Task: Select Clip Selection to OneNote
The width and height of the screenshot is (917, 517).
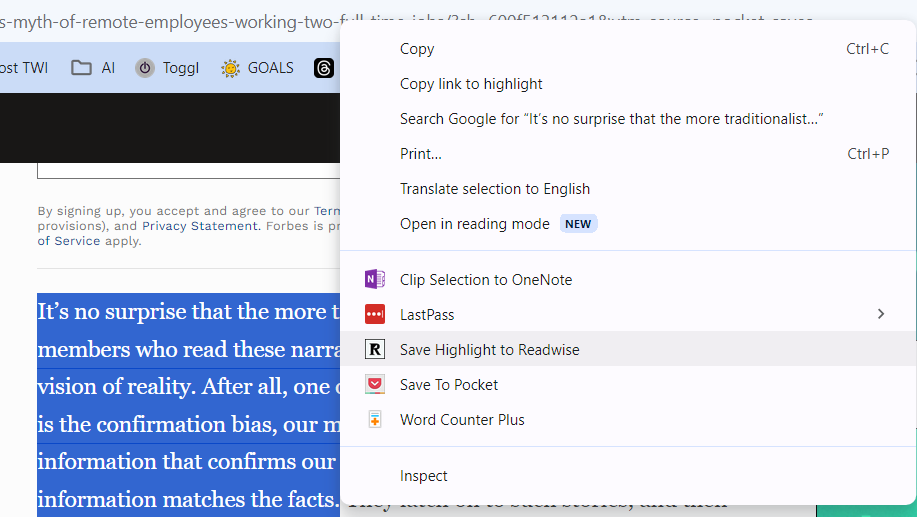Action: click(x=628, y=280)
